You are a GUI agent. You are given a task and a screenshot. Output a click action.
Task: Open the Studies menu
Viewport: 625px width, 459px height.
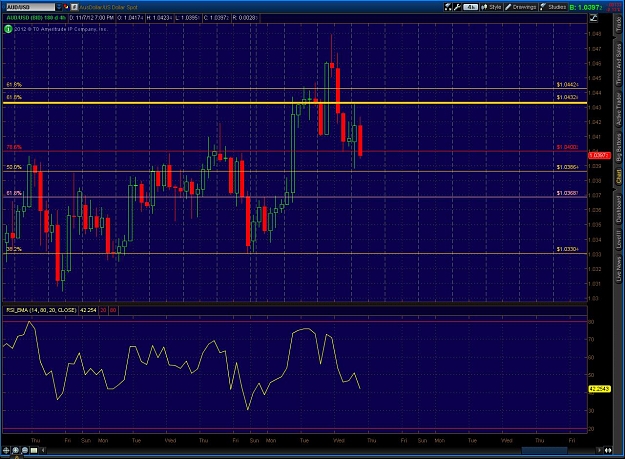click(553, 7)
